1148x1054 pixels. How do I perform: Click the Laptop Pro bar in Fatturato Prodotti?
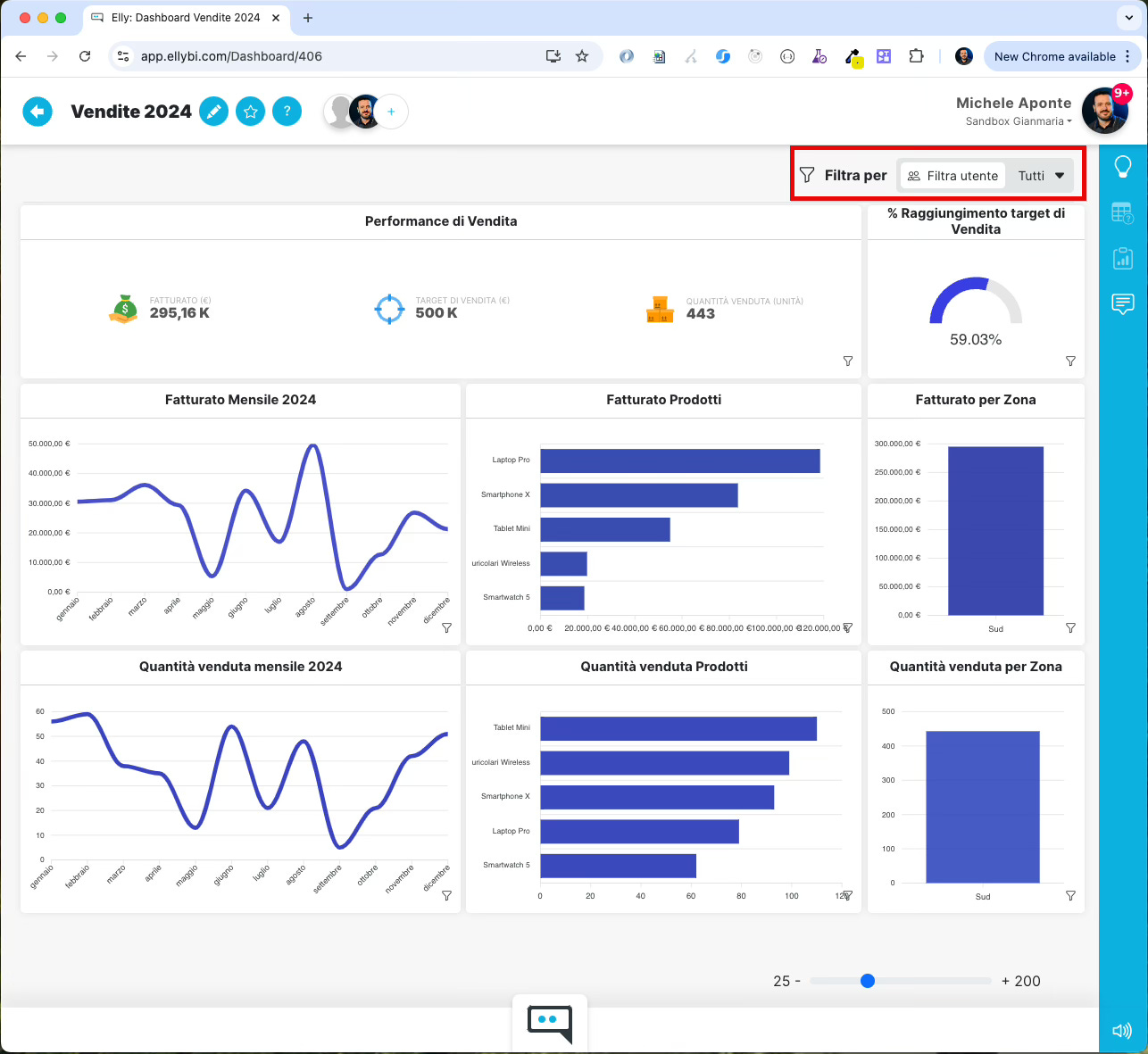point(680,461)
